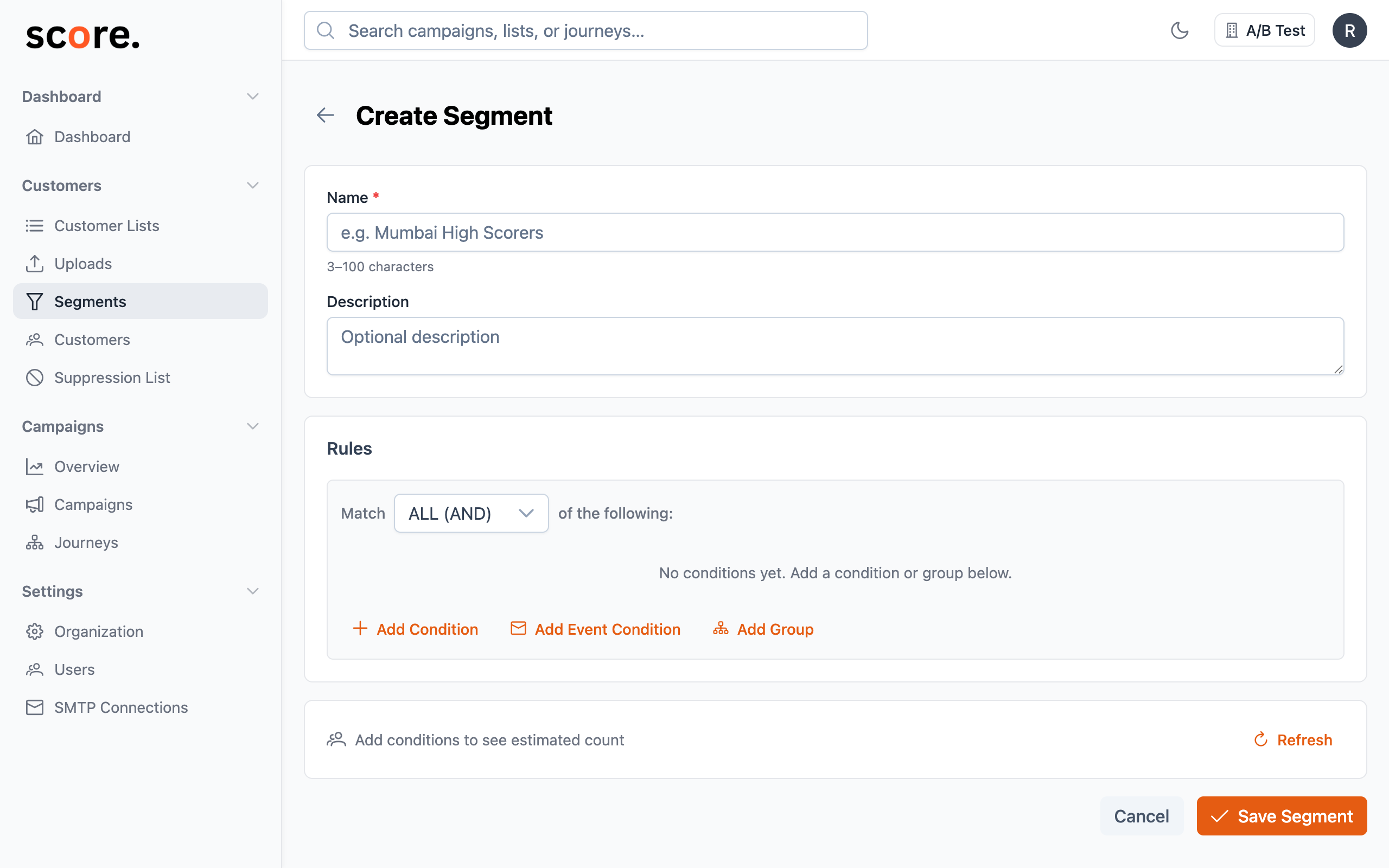Screen dimensions: 1389x868
Task: Click the search magnifier icon
Action: point(326,30)
